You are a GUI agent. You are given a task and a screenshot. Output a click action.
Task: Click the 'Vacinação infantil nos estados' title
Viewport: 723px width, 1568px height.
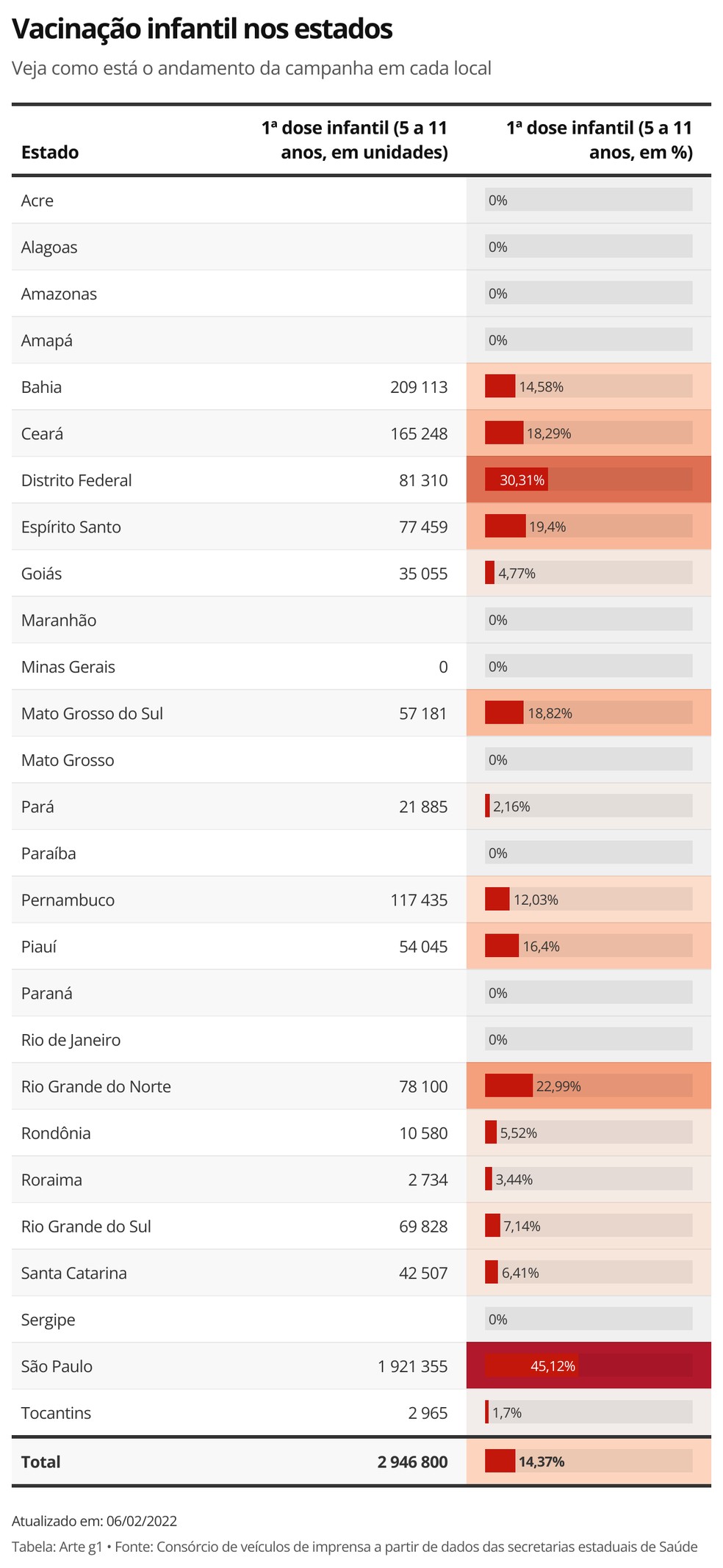point(202,29)
